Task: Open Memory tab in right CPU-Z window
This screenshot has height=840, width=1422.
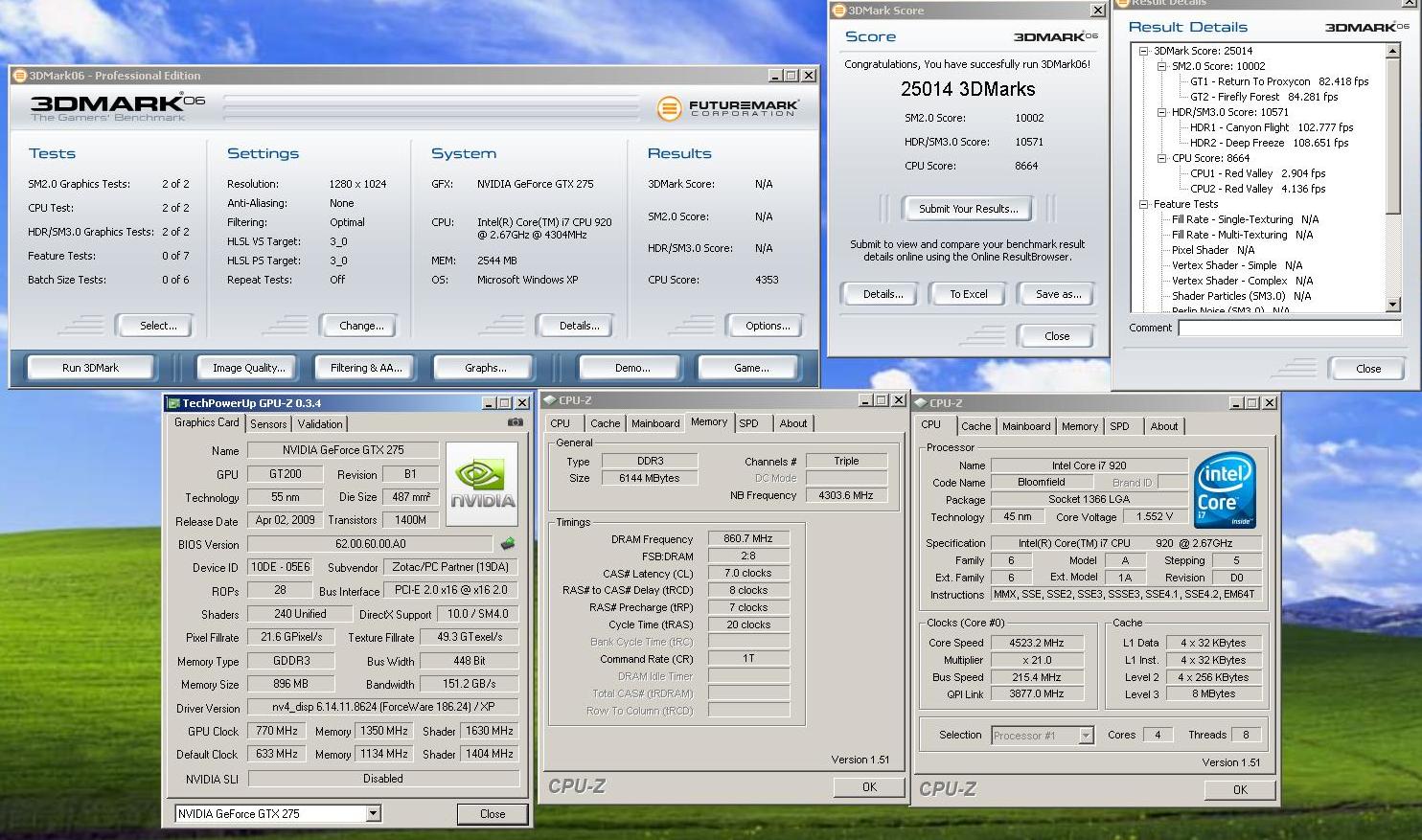Action: point(1079,426)
